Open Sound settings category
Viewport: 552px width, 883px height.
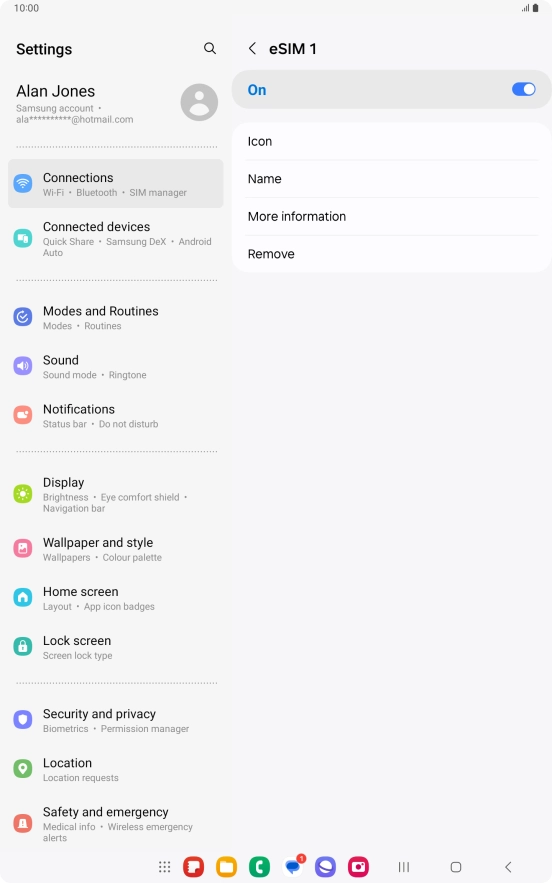click(115, 367)
